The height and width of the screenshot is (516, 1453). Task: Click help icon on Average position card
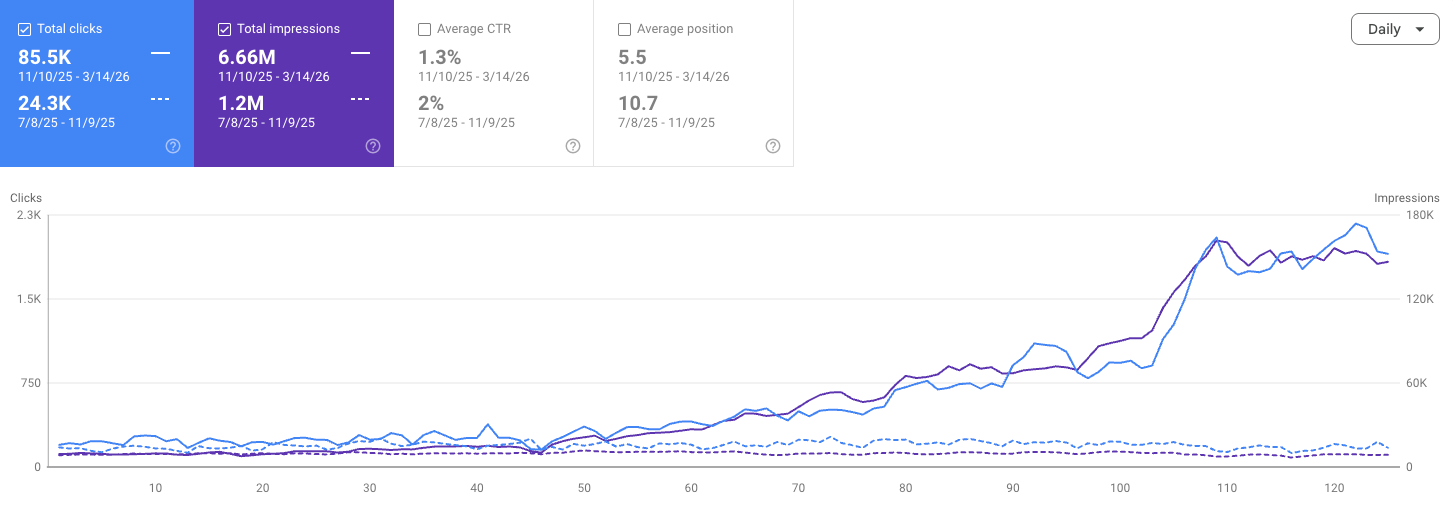click(773, 146)
